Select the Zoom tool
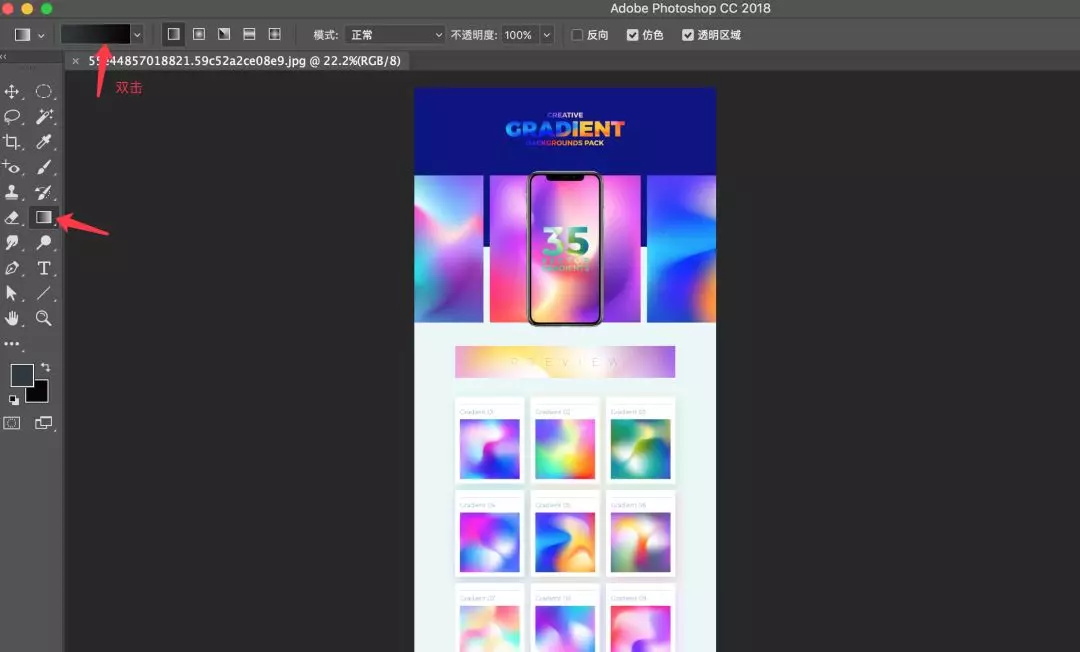This screenshot has width=1080, height=652. [x=43, y=318]
